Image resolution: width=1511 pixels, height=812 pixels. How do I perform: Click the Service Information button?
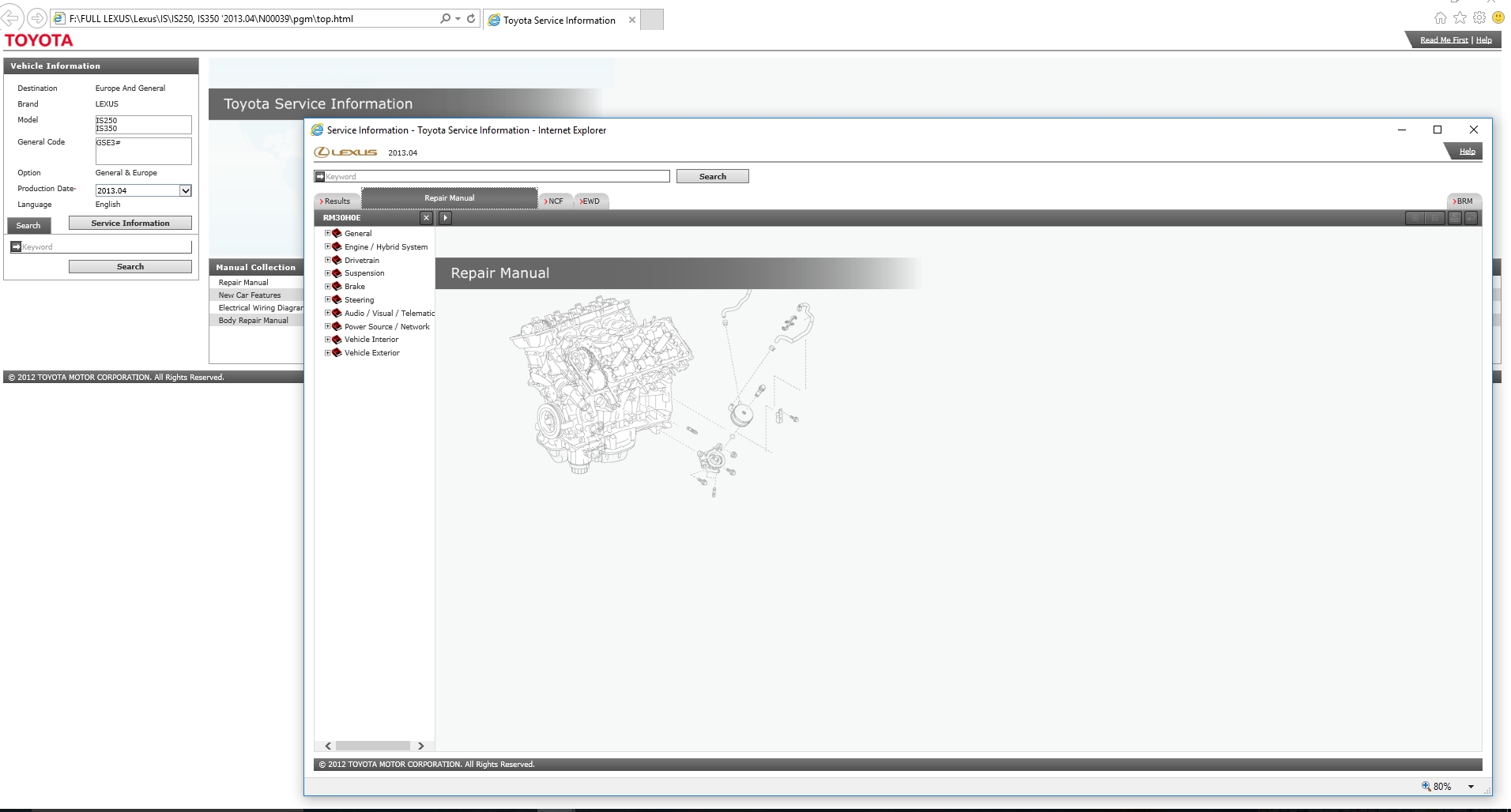click(x=130, y=224)
